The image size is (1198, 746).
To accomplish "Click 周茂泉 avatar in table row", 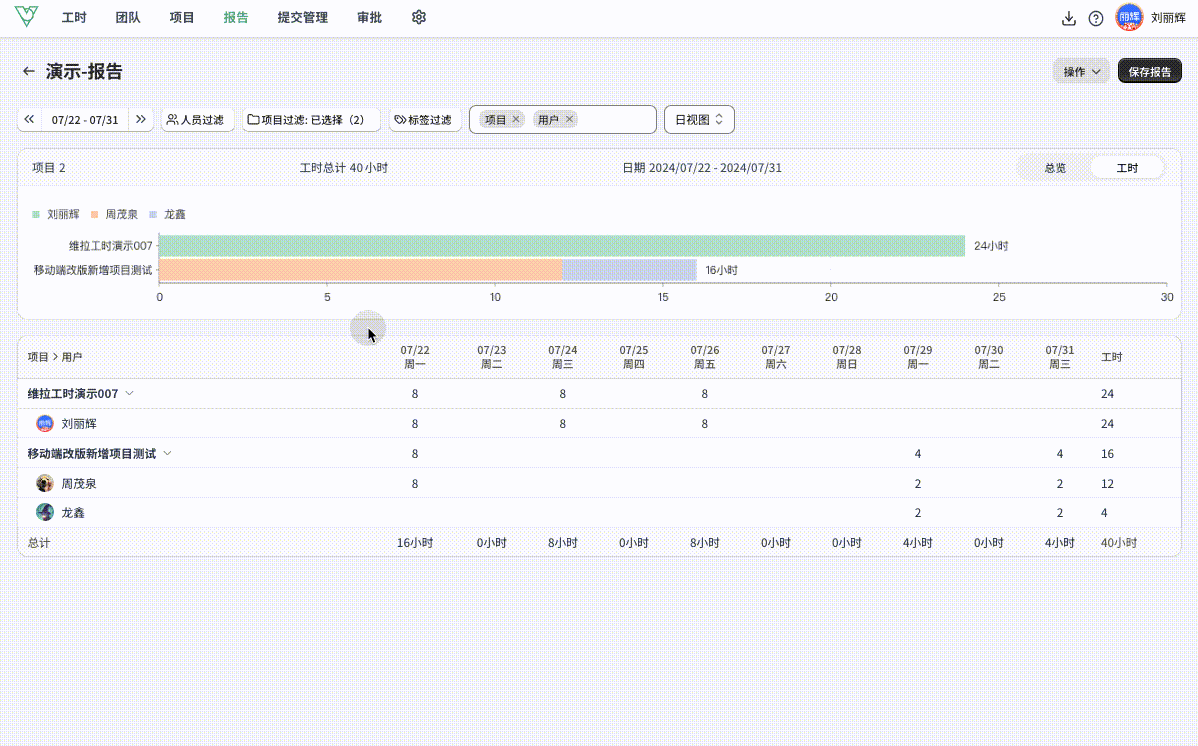I will [x=45, y=483].
